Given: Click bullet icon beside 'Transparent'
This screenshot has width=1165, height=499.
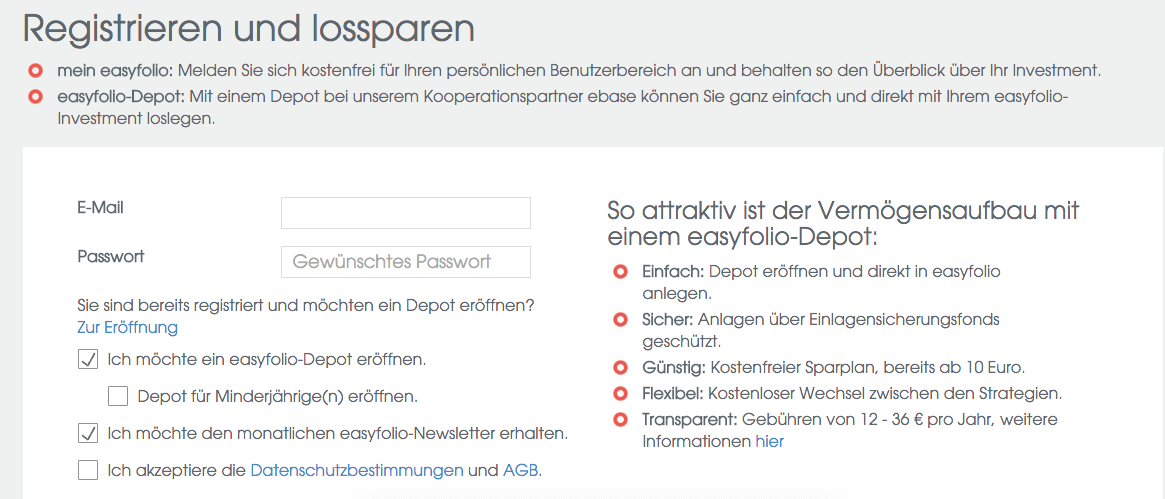Looking at the screenshot, I should (x=618, y=420).
